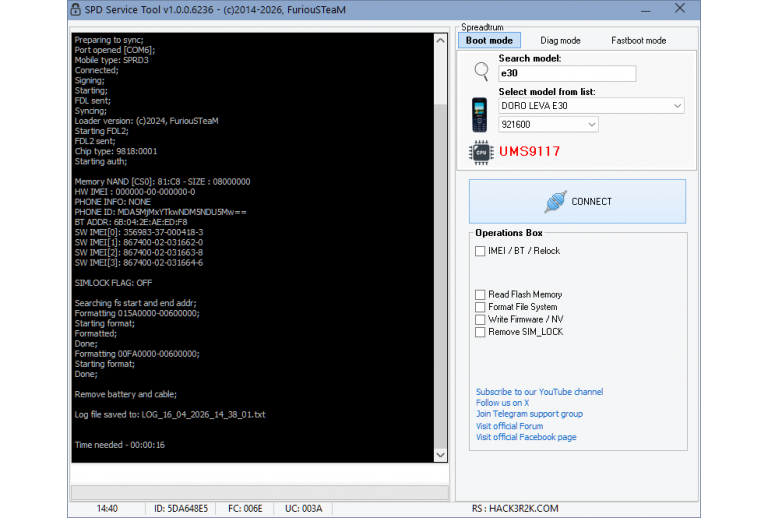Switch to the Diag mode tab

click(560, 41)
